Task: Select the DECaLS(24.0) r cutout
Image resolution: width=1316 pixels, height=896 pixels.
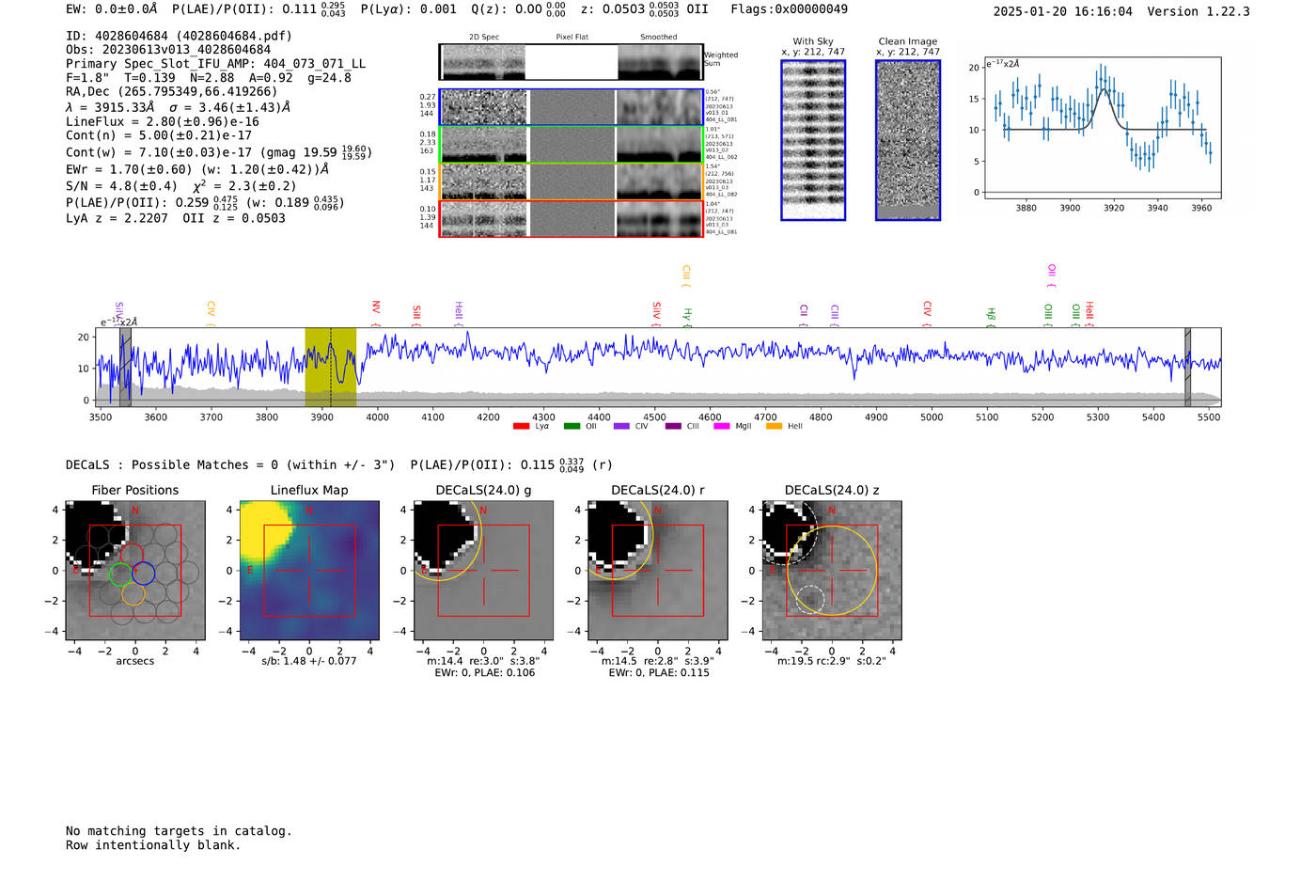Action: [657, 571]
